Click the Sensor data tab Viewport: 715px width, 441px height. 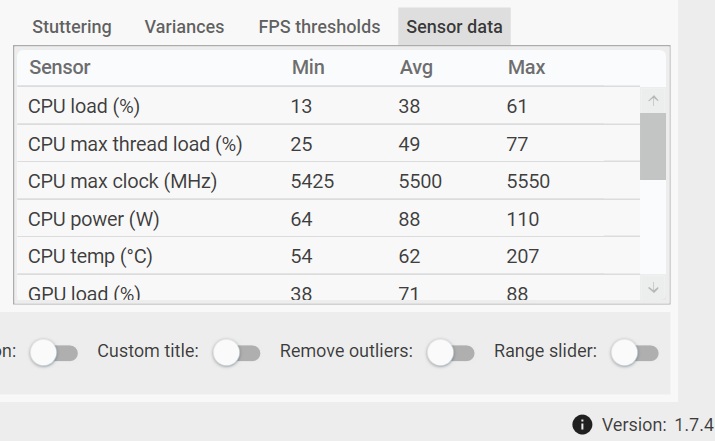[x=454, y=27]
